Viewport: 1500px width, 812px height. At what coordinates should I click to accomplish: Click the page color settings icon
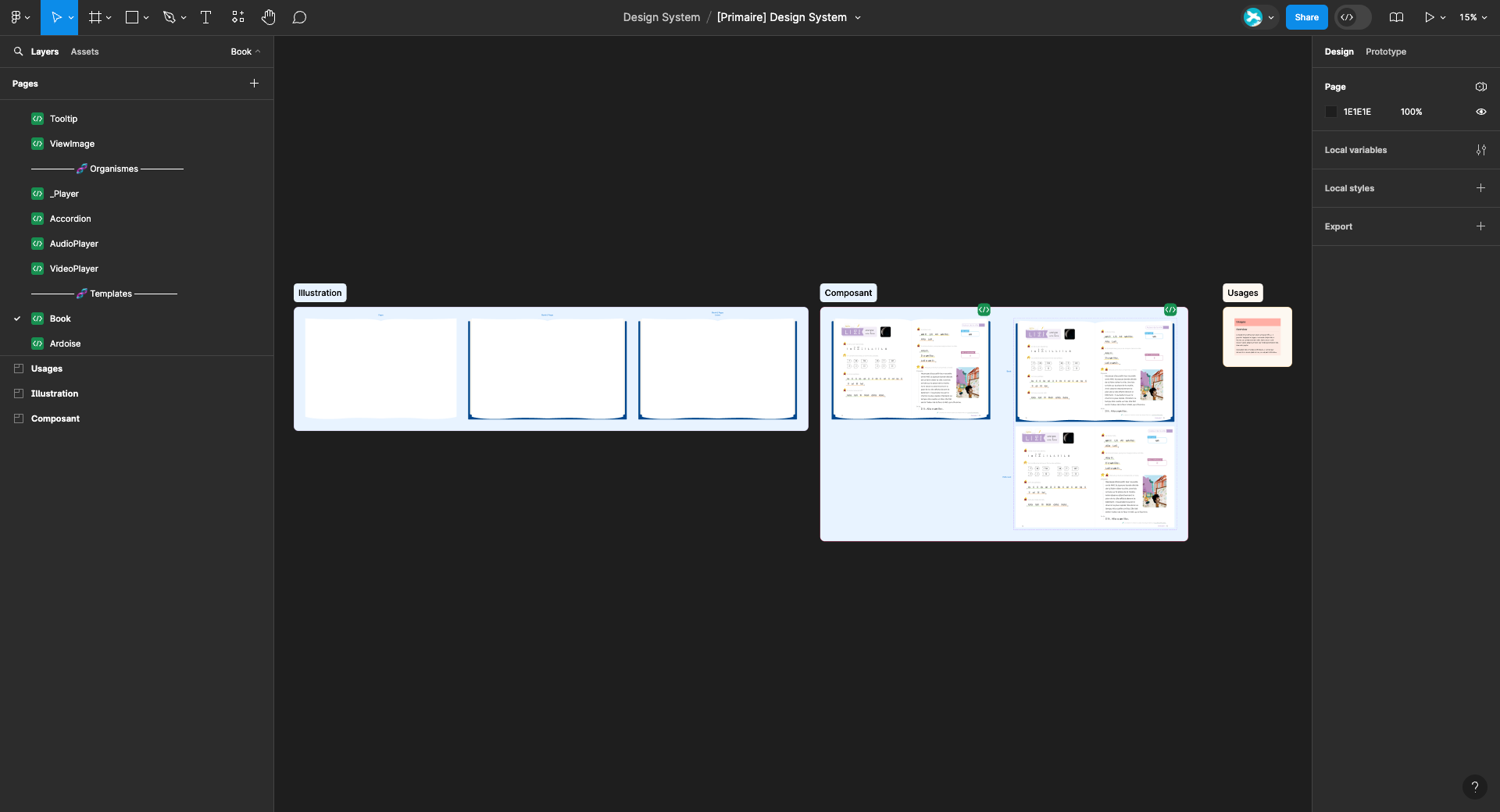1480,87
